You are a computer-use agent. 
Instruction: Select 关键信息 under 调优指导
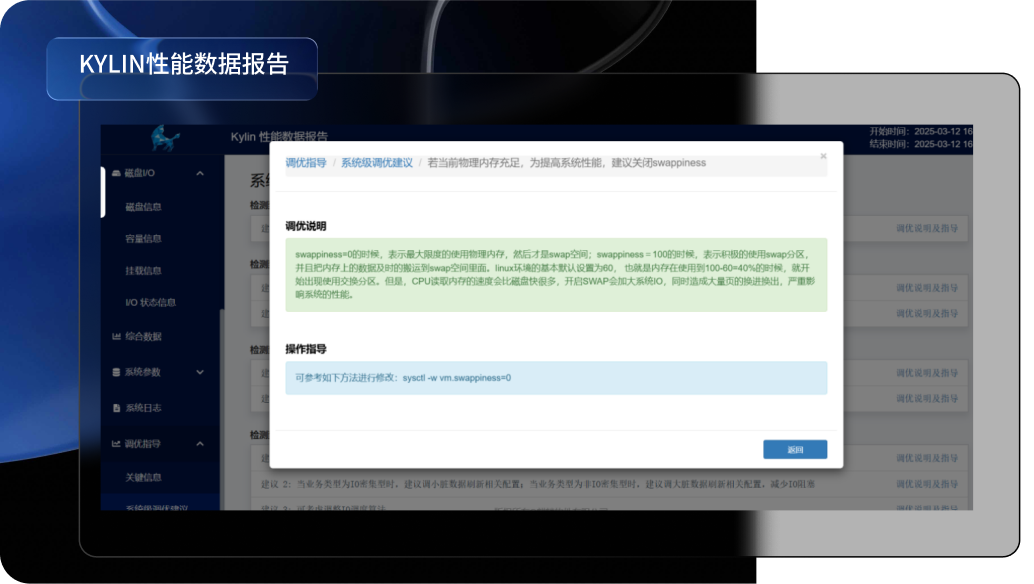tap(143, 477)
